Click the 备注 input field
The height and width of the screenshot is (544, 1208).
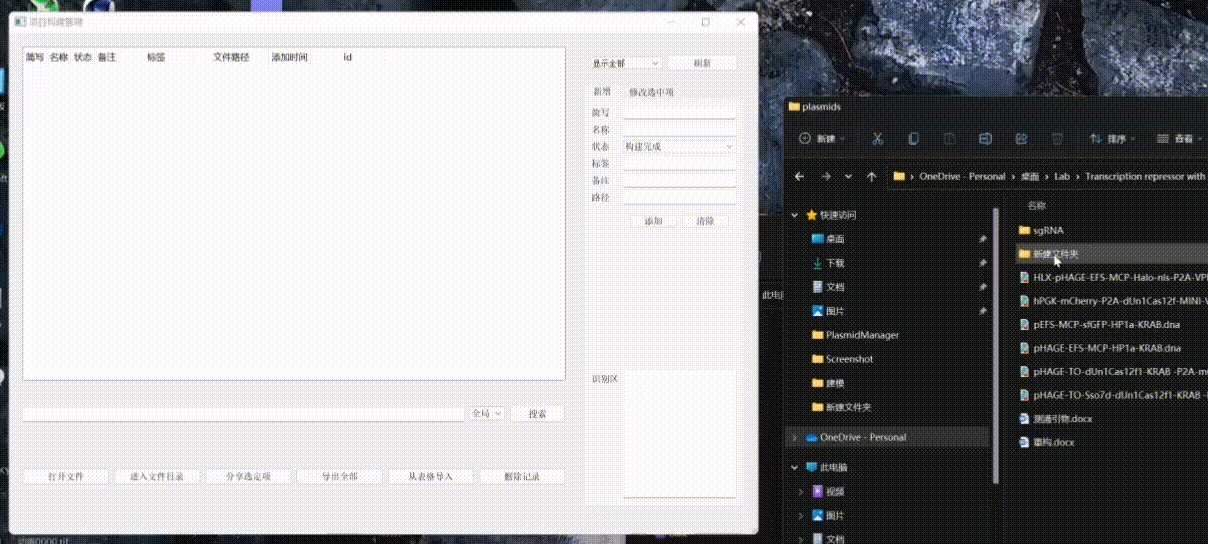coord(679,180)
